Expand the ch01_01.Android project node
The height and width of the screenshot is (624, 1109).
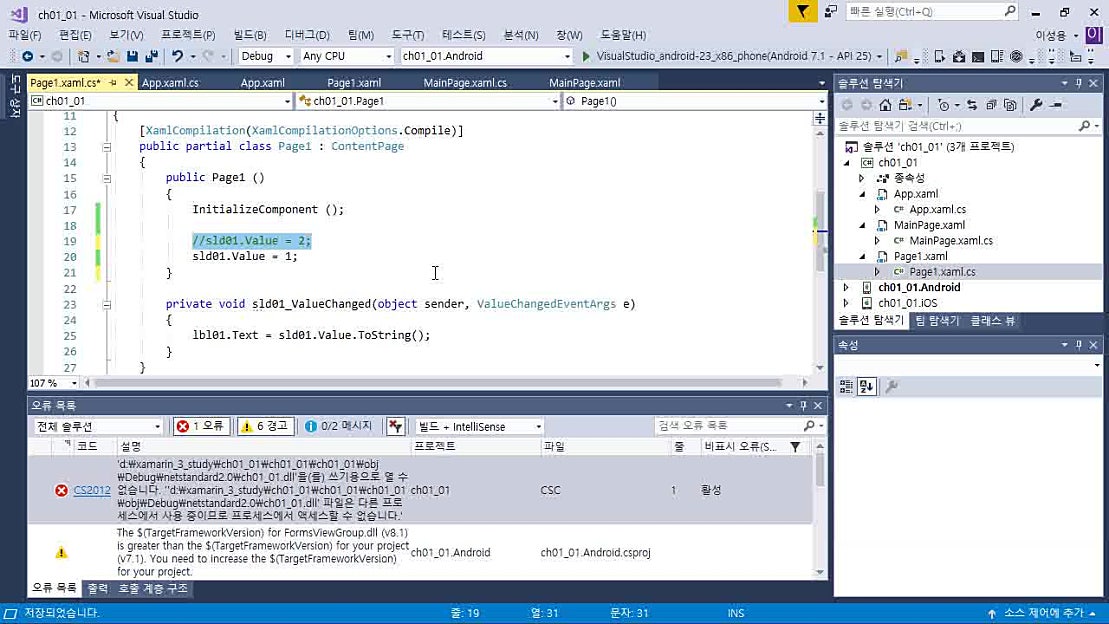pos(847,288)
